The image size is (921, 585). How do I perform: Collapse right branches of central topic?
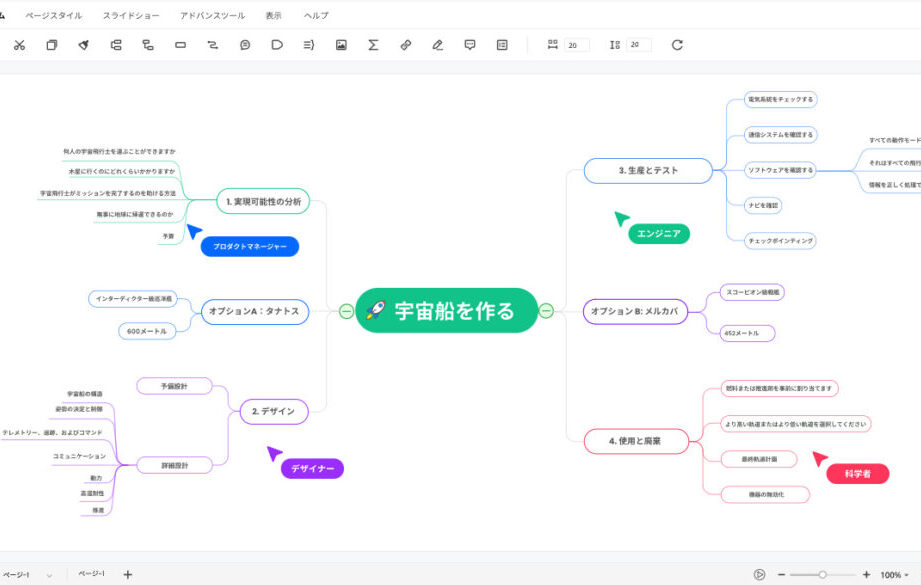point(546,311)
